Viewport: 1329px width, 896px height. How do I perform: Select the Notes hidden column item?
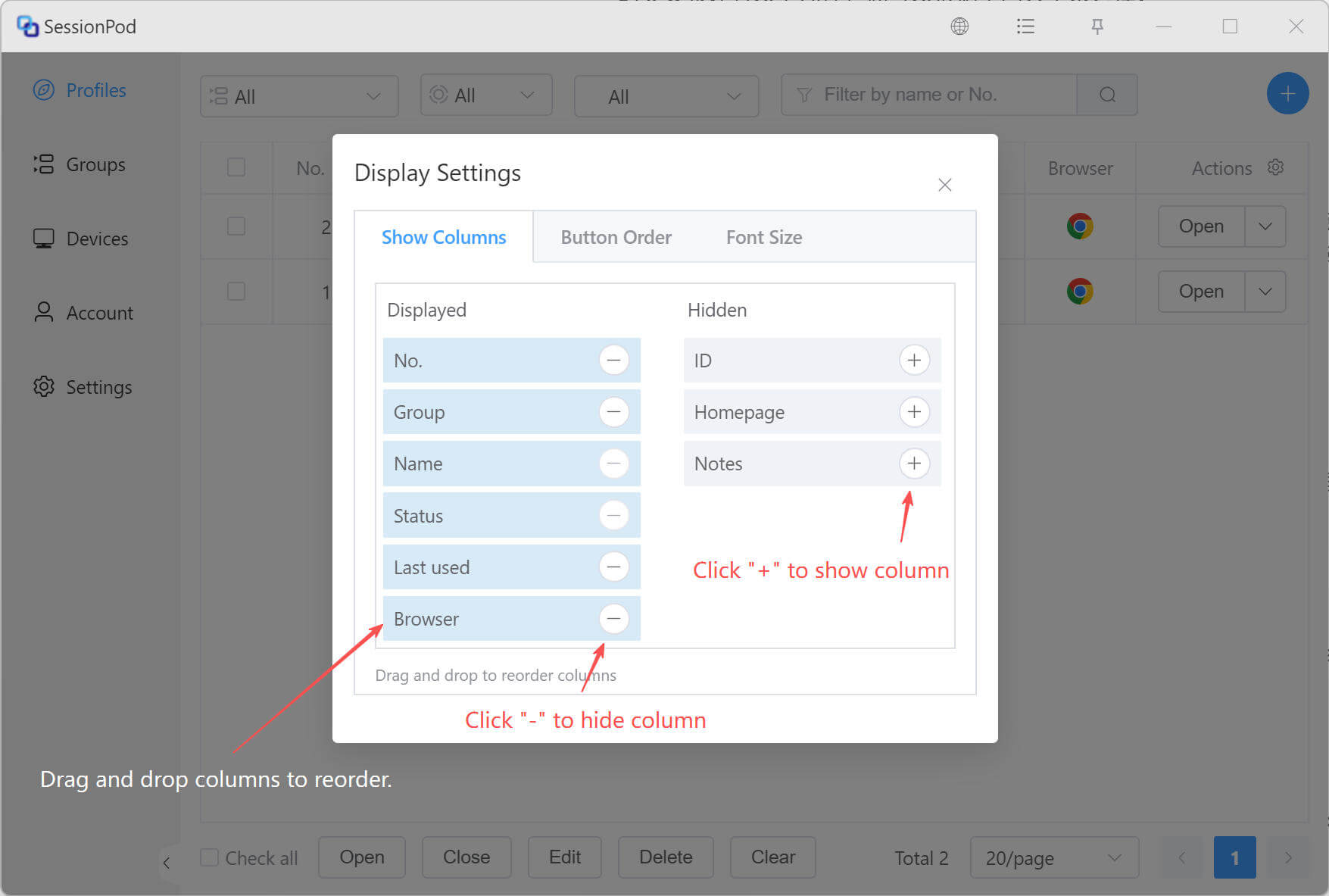click(812, 464)
